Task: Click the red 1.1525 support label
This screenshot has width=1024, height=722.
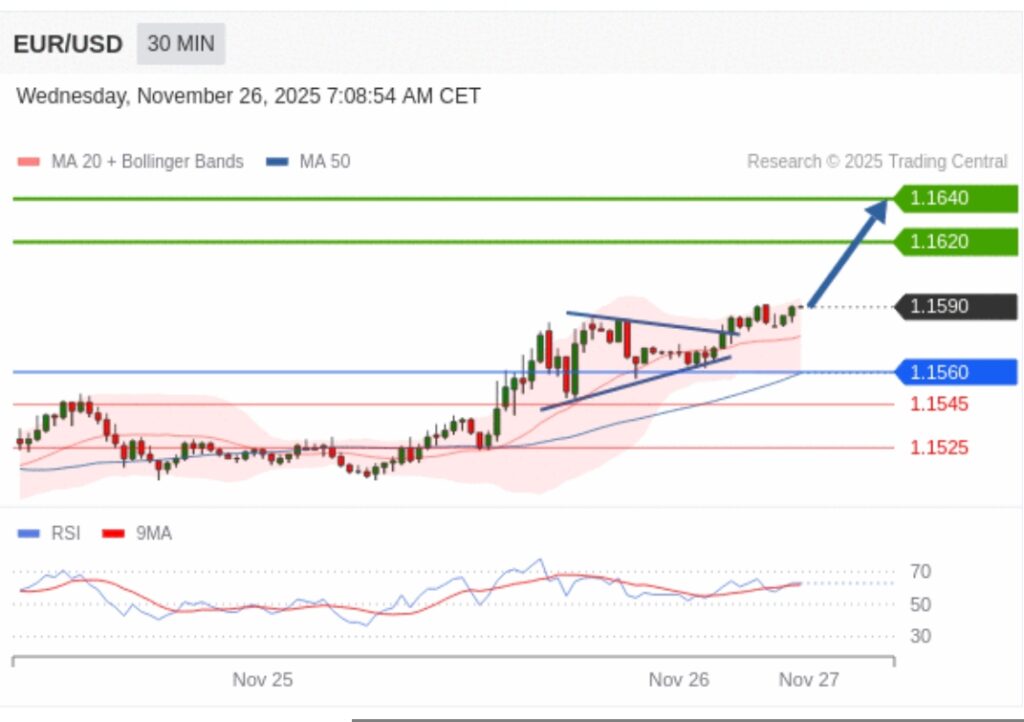Action: tap(938, 447)
